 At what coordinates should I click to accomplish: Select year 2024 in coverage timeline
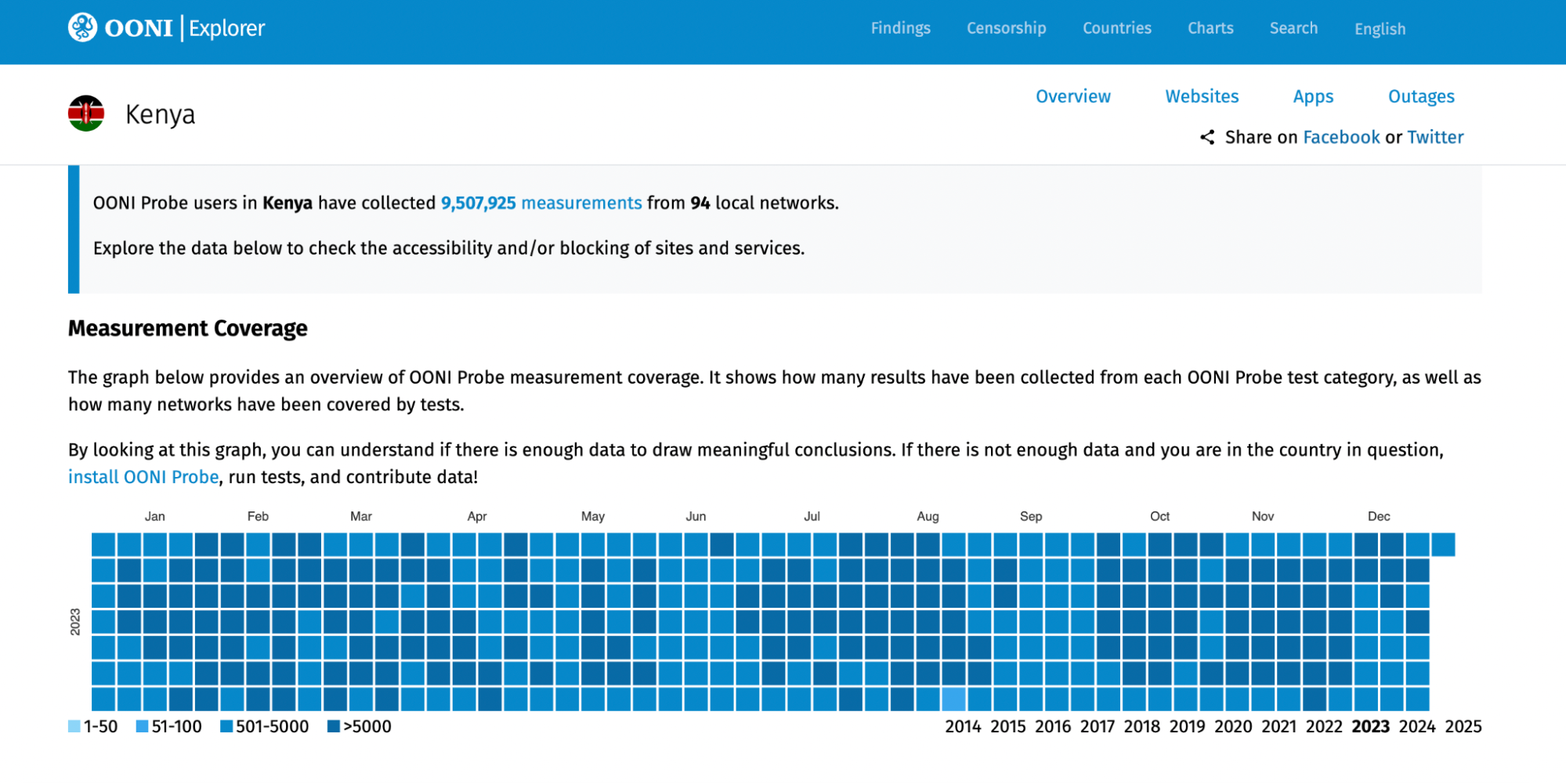tap(1416, 727)
